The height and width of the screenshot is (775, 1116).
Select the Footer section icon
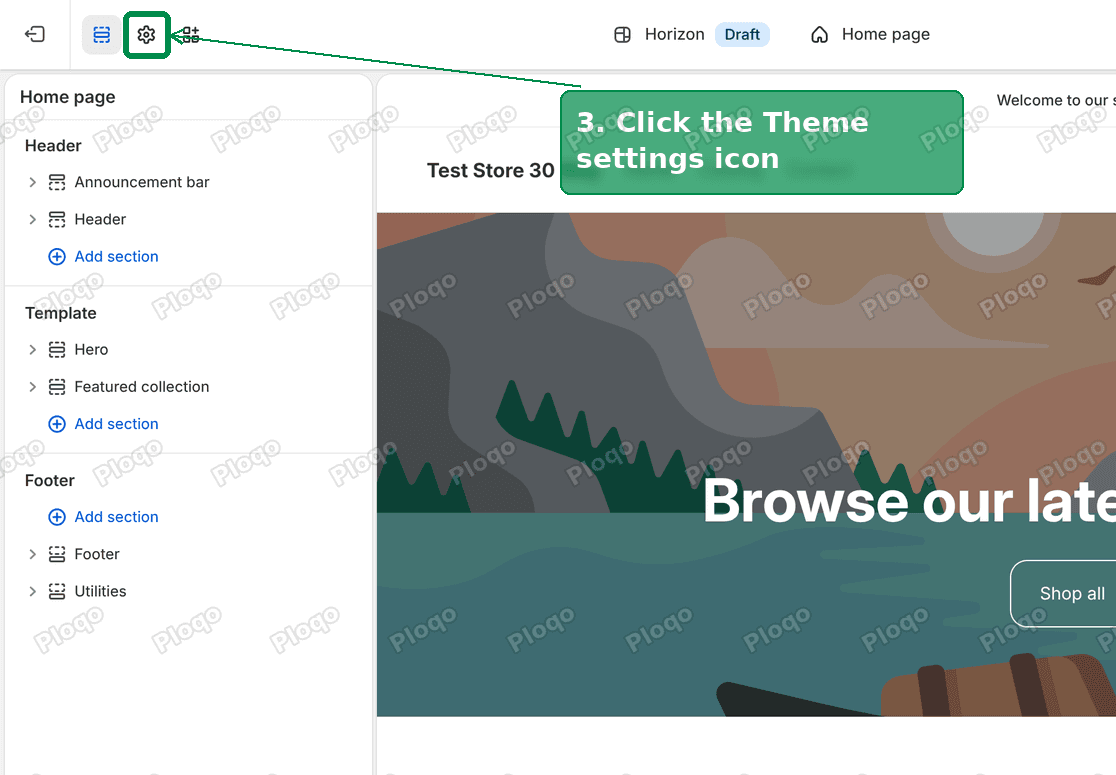pyautogui.click(x=57, y=554)
